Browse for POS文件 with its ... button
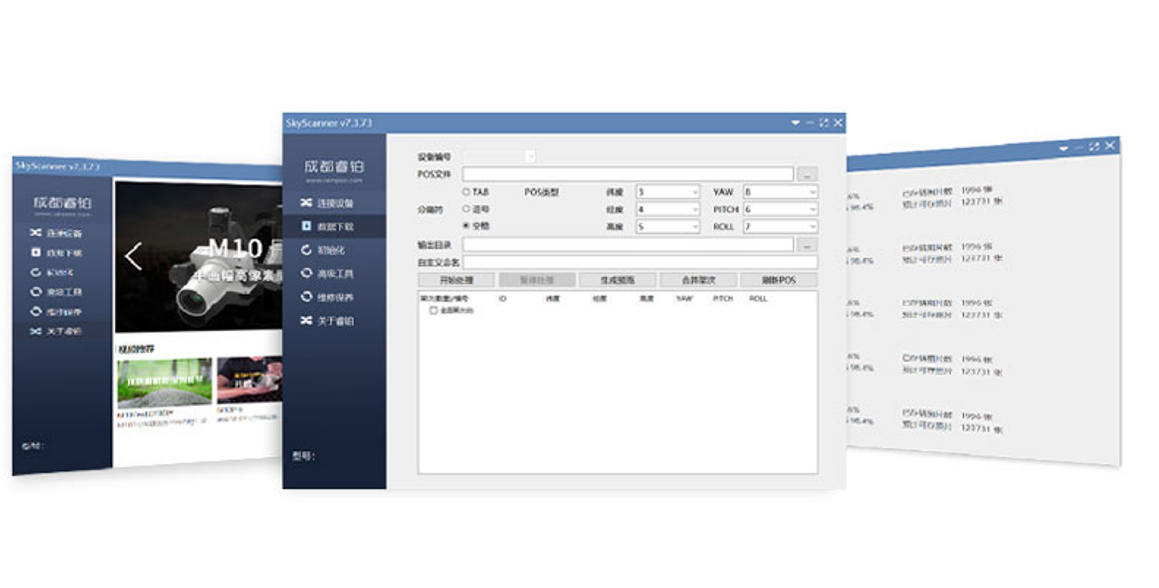Screen dimensions: 1159x588 (808, 175)
